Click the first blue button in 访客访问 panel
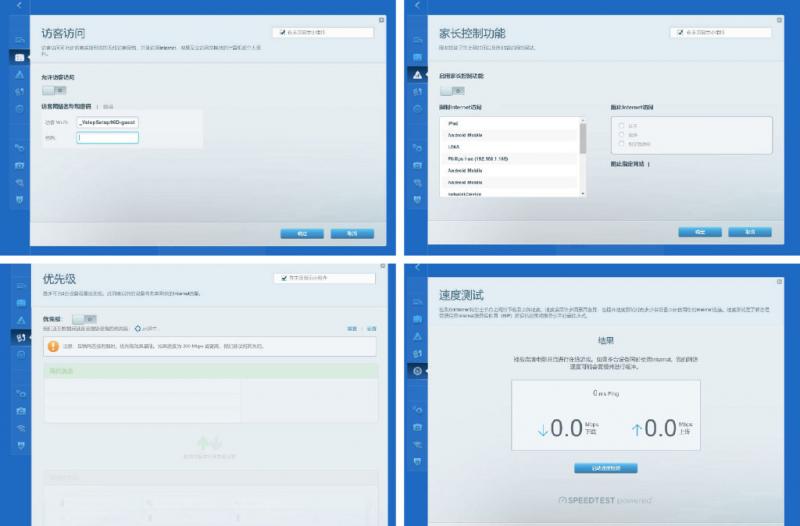The height and width of the screenshot is (526, 800). click(x=302, y=234)
